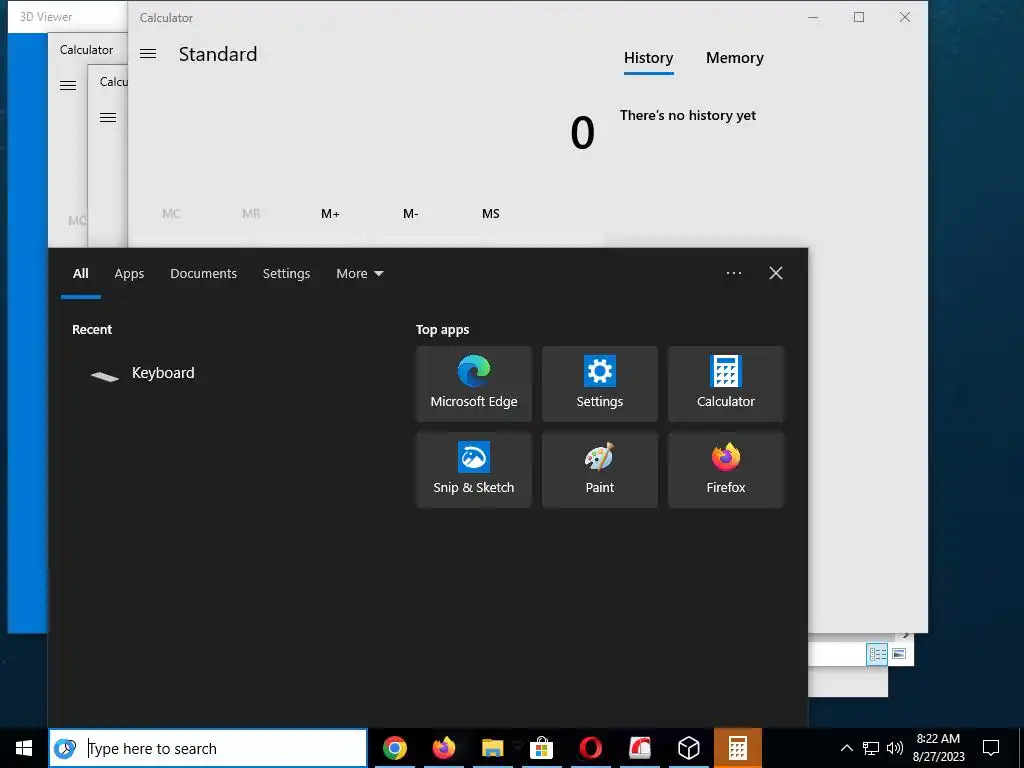Click the MR memory recall button

click(x=251, y=214)
